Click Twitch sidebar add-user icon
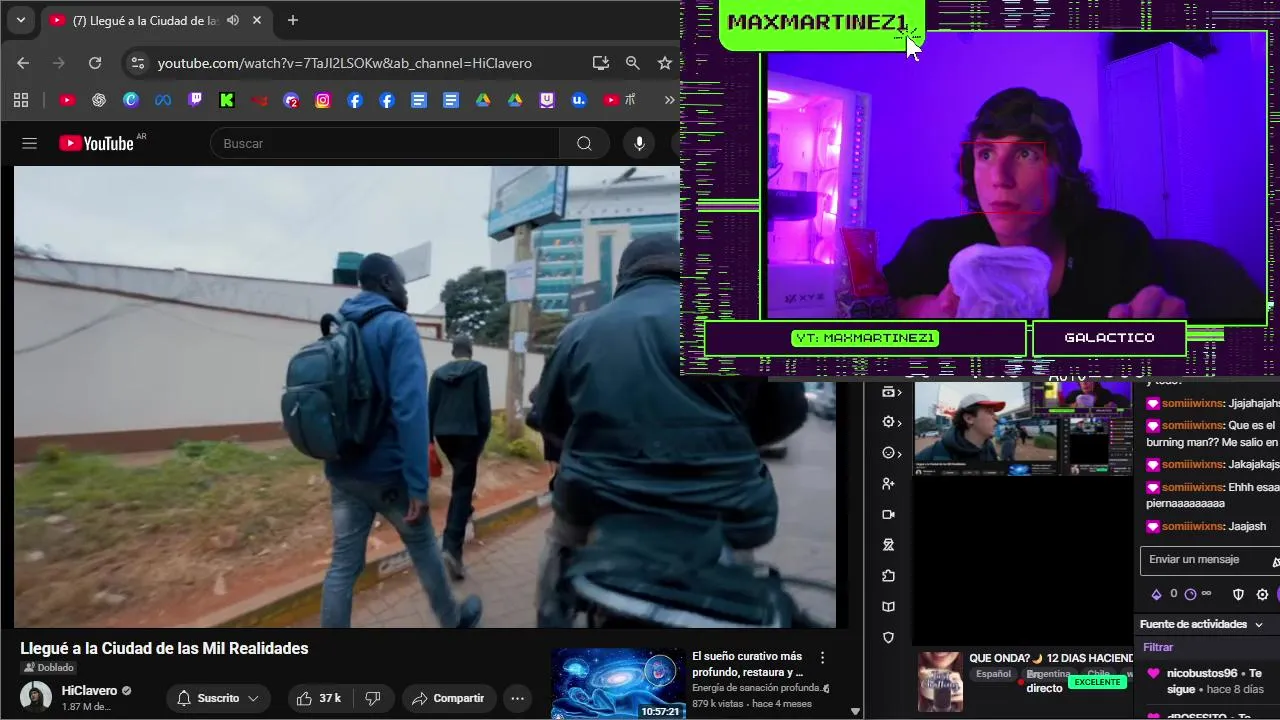1280x720 pixels. 888,484
